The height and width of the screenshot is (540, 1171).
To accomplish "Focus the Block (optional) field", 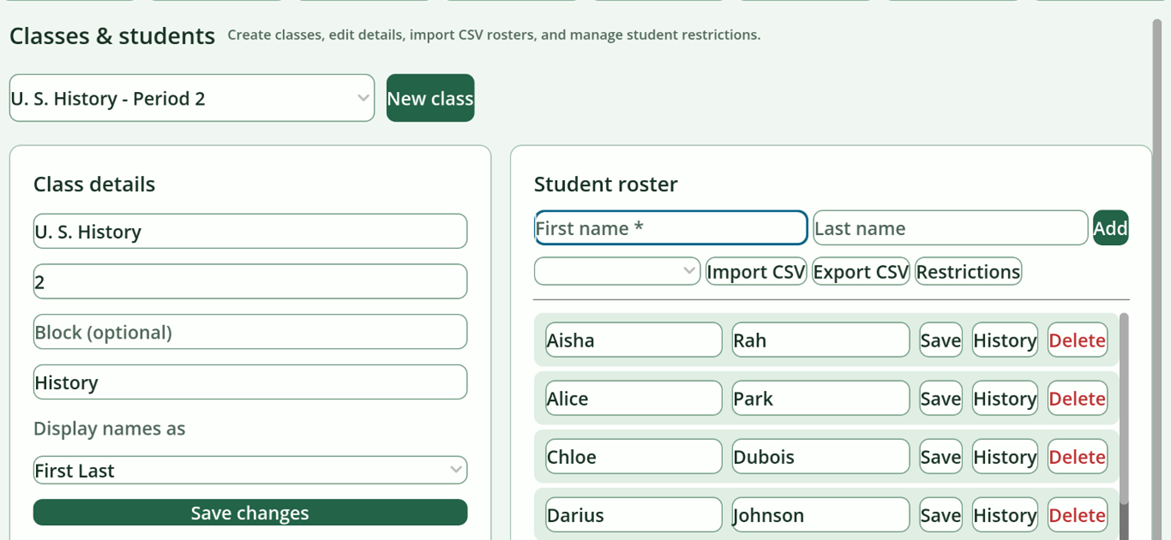I will (x=250, y=332).
